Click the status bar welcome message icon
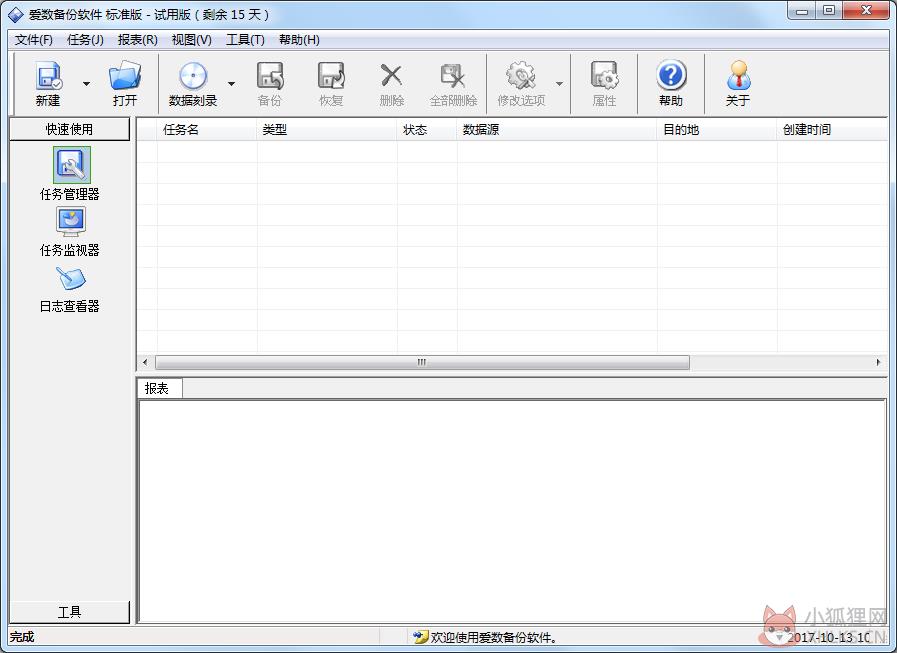897x653 pixels. (420, 637)
